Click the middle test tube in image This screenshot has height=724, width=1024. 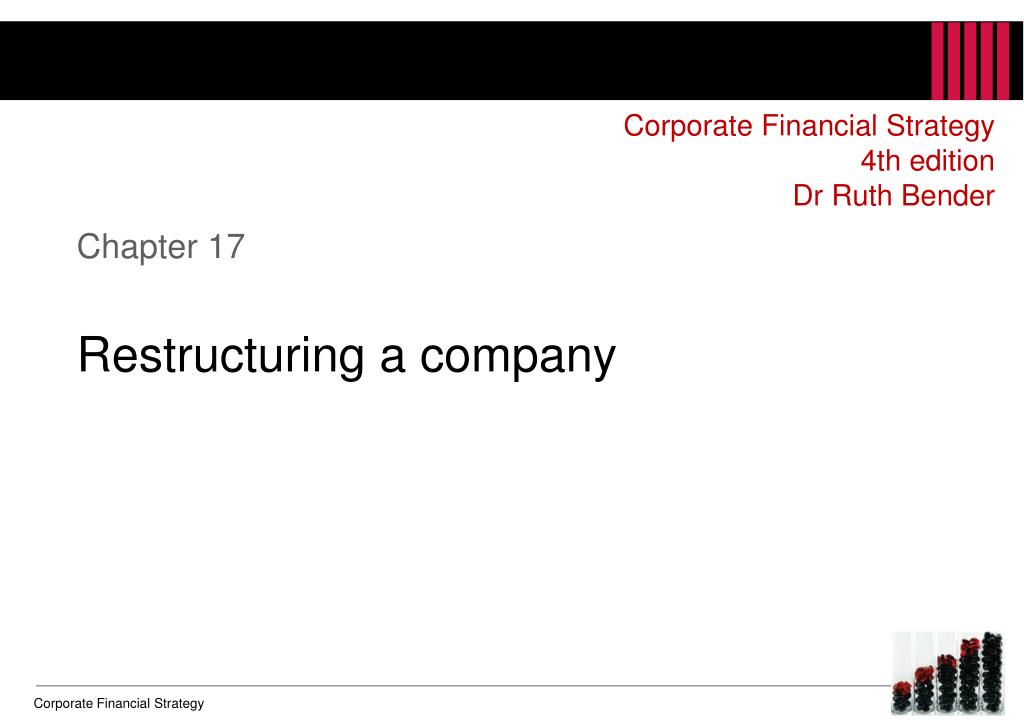(x=946, y=684)
